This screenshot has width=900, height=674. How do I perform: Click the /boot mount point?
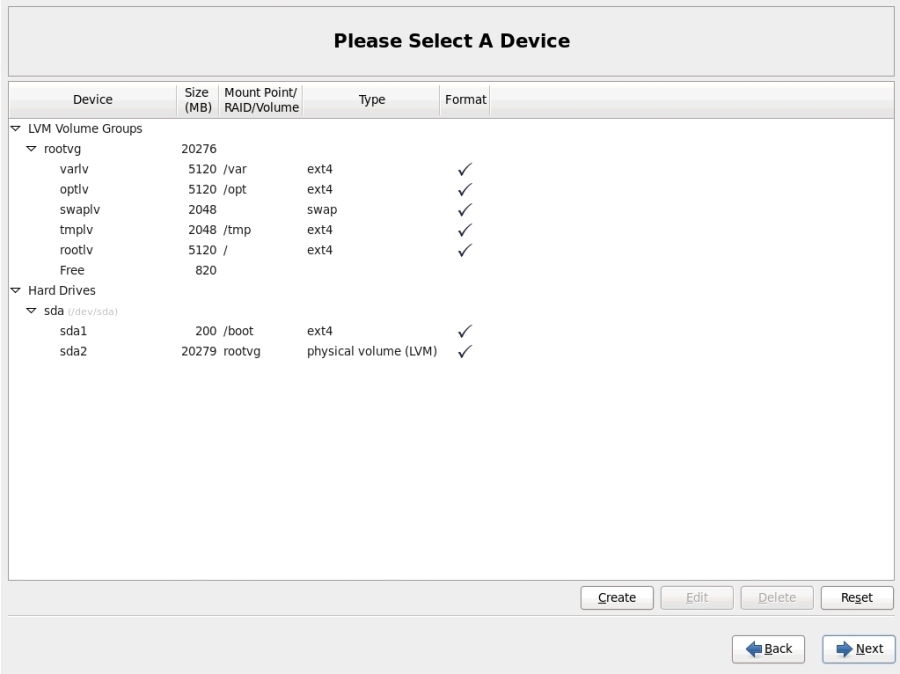(238, 331)
